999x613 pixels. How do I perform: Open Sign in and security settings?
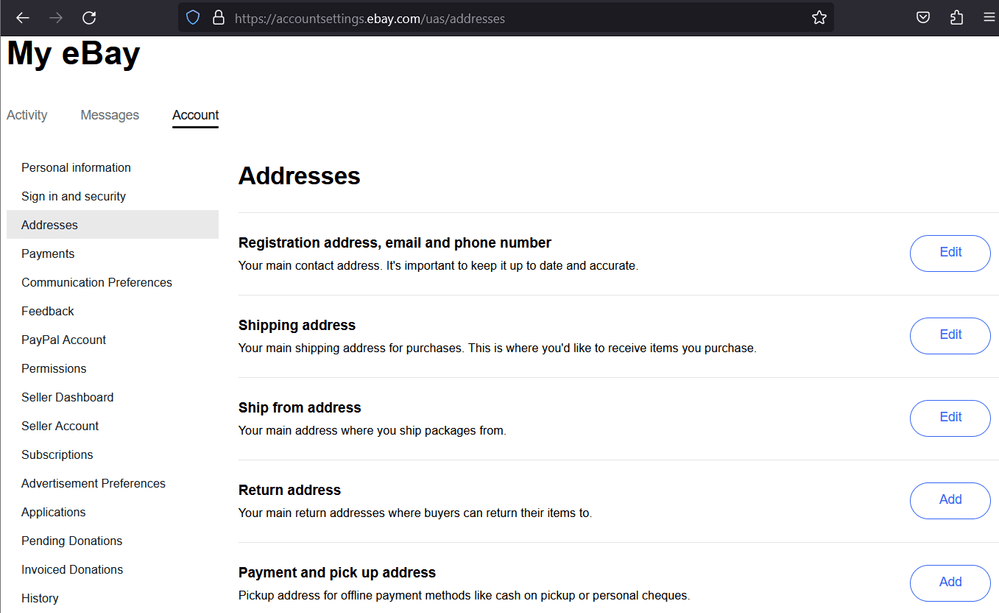(x=73, y=196)
